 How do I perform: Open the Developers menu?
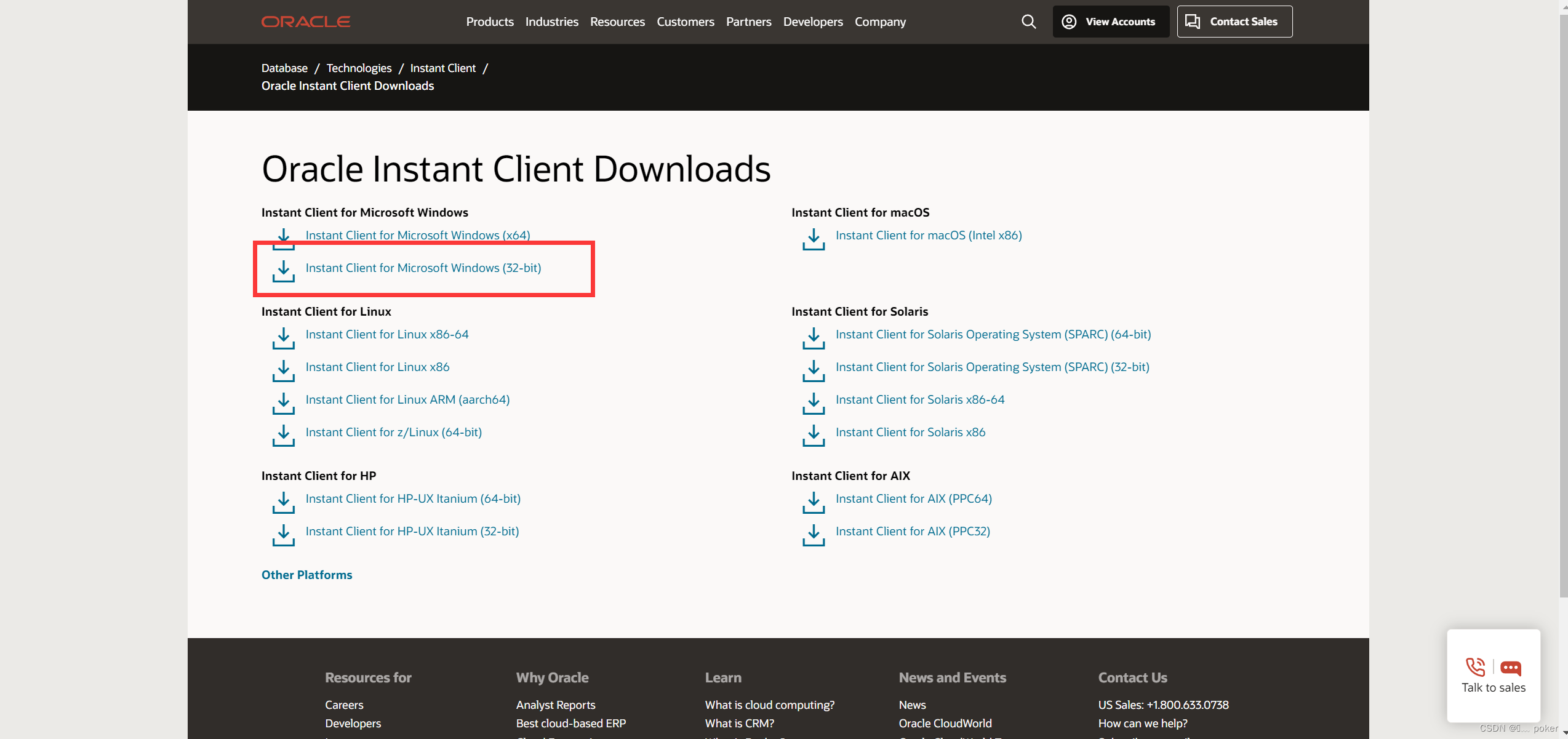tap(812, 22)
